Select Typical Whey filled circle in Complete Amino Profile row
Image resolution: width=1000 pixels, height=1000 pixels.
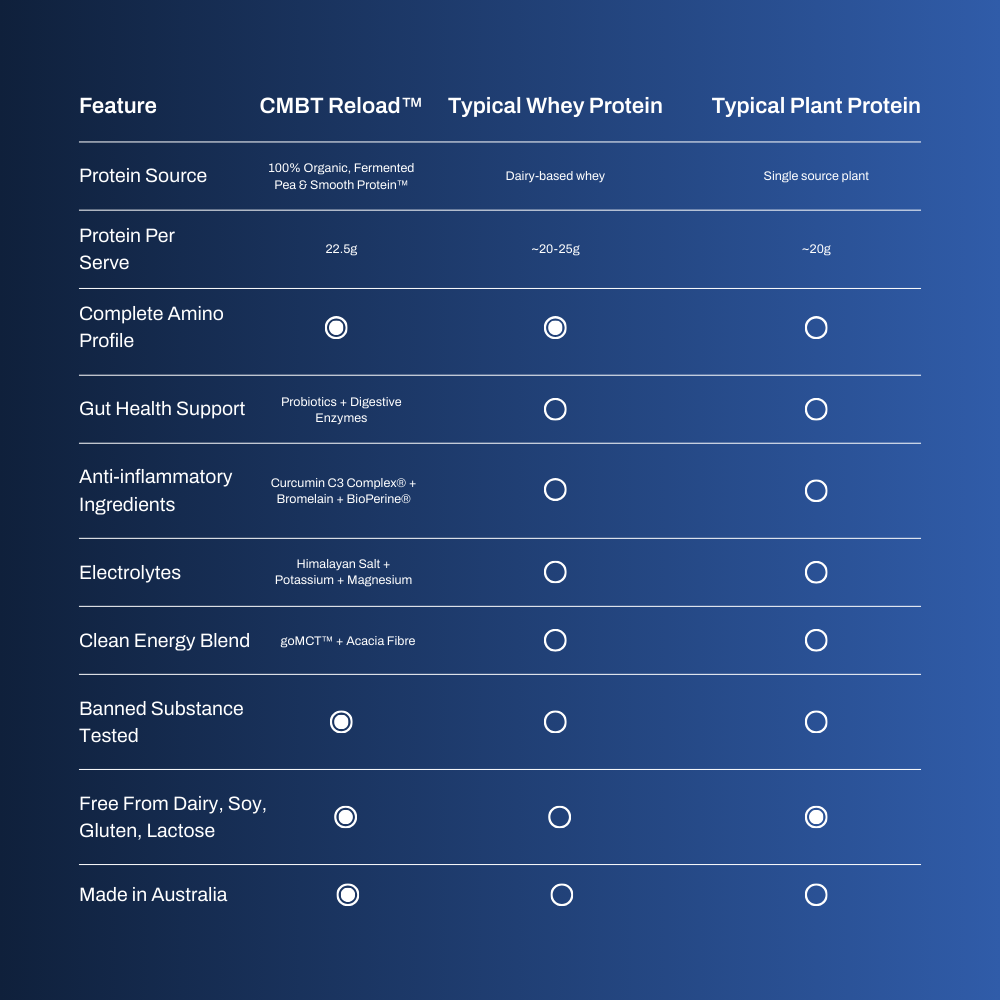click(555, 328)
